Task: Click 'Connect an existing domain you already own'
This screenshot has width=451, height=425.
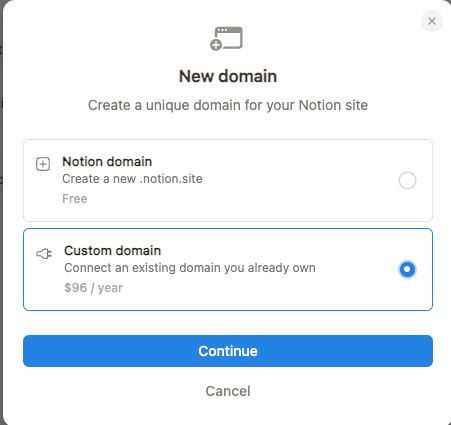Action: click(x=190, y=268)
